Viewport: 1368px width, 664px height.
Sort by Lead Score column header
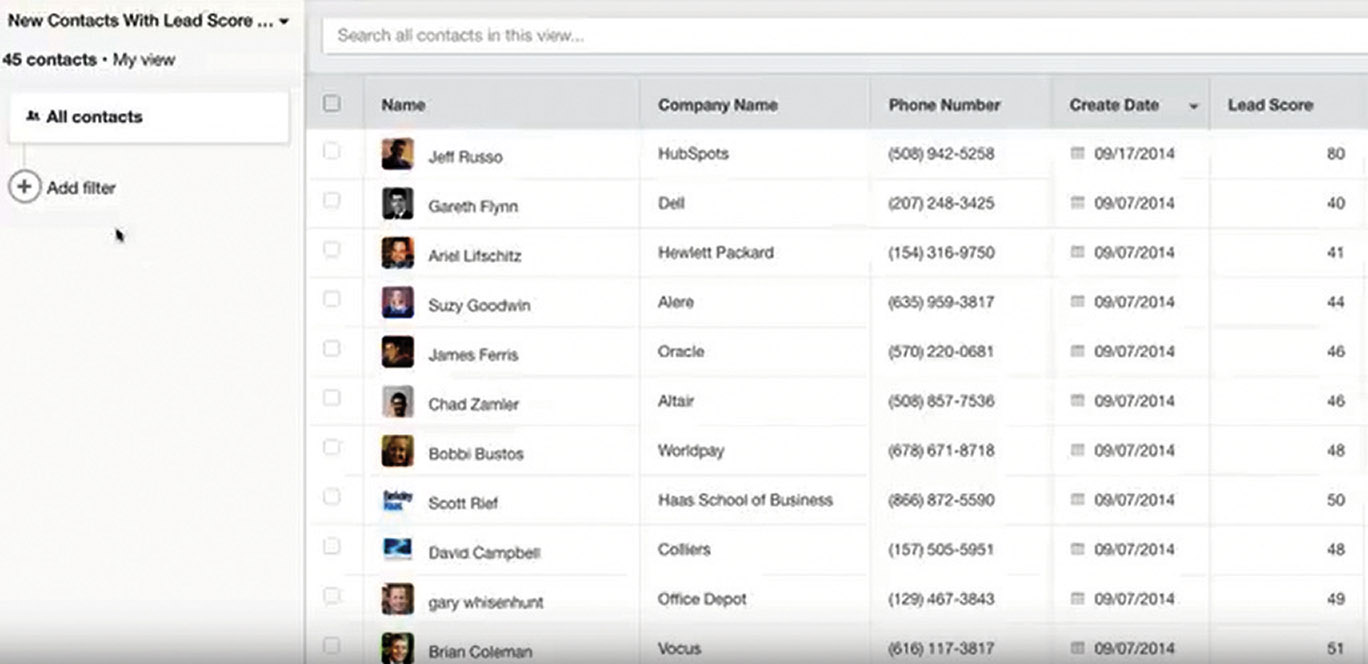pyautogui.click(x=1270, y=105)
